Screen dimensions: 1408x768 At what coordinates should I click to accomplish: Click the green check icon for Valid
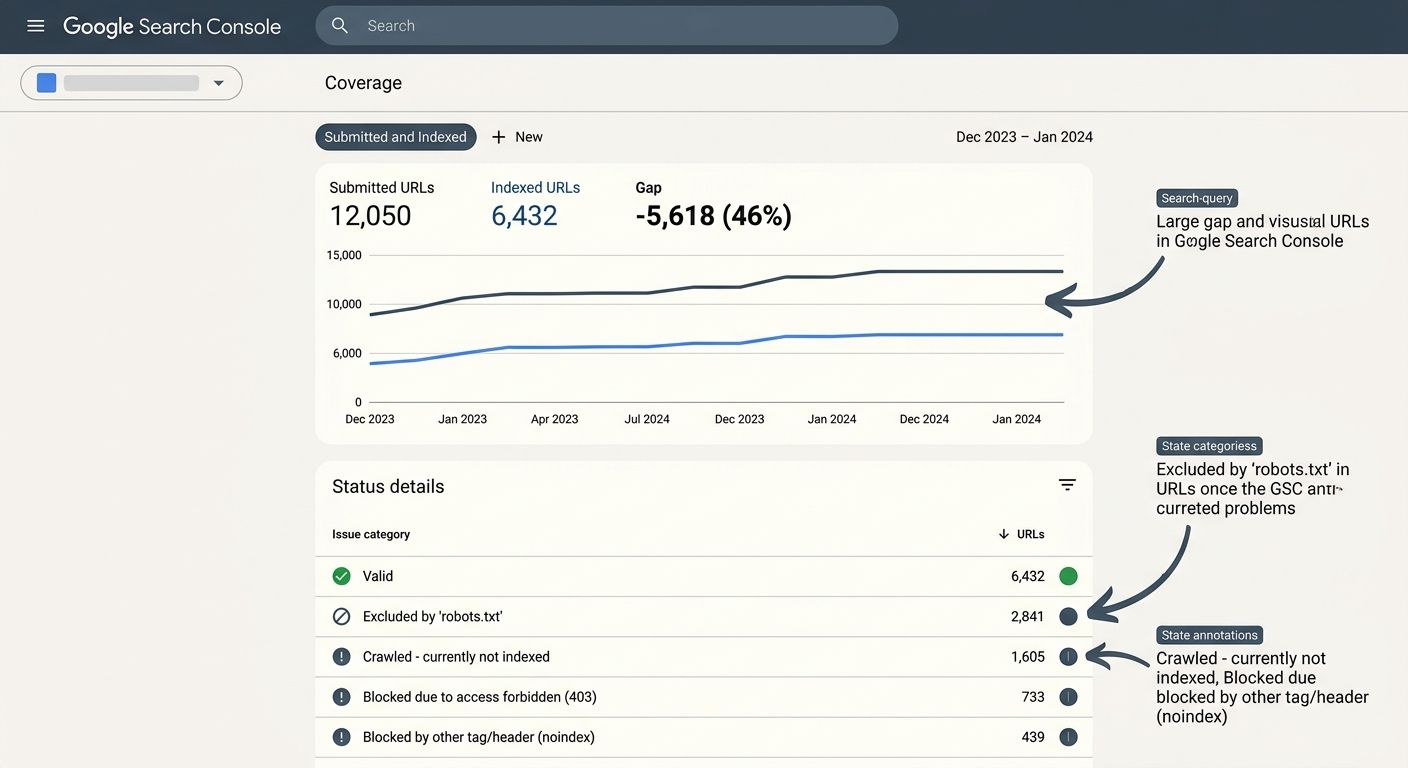pyautogui.click(x=342, y=576)
